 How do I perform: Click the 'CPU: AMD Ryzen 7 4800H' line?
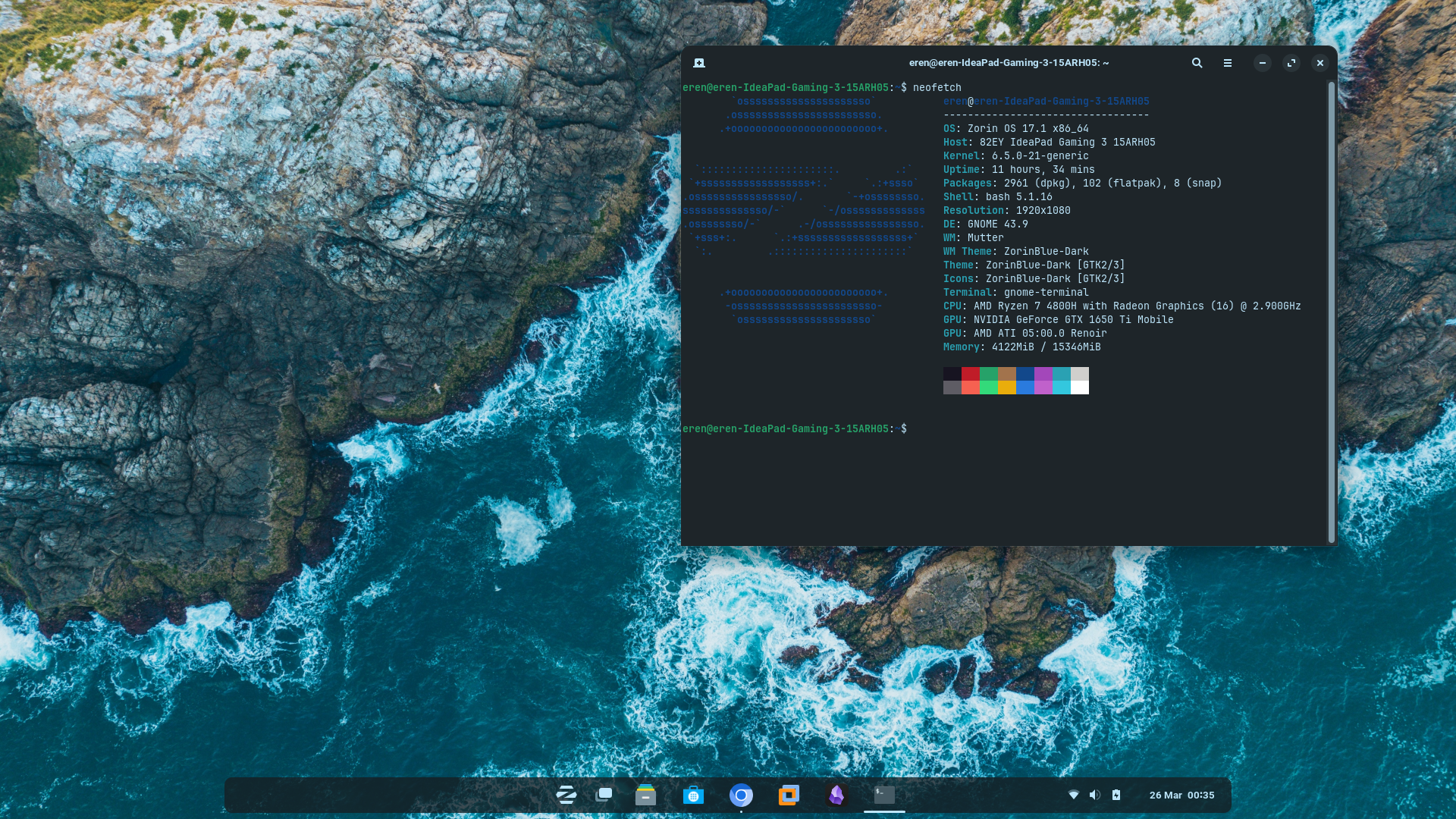tap(1122, 306)
